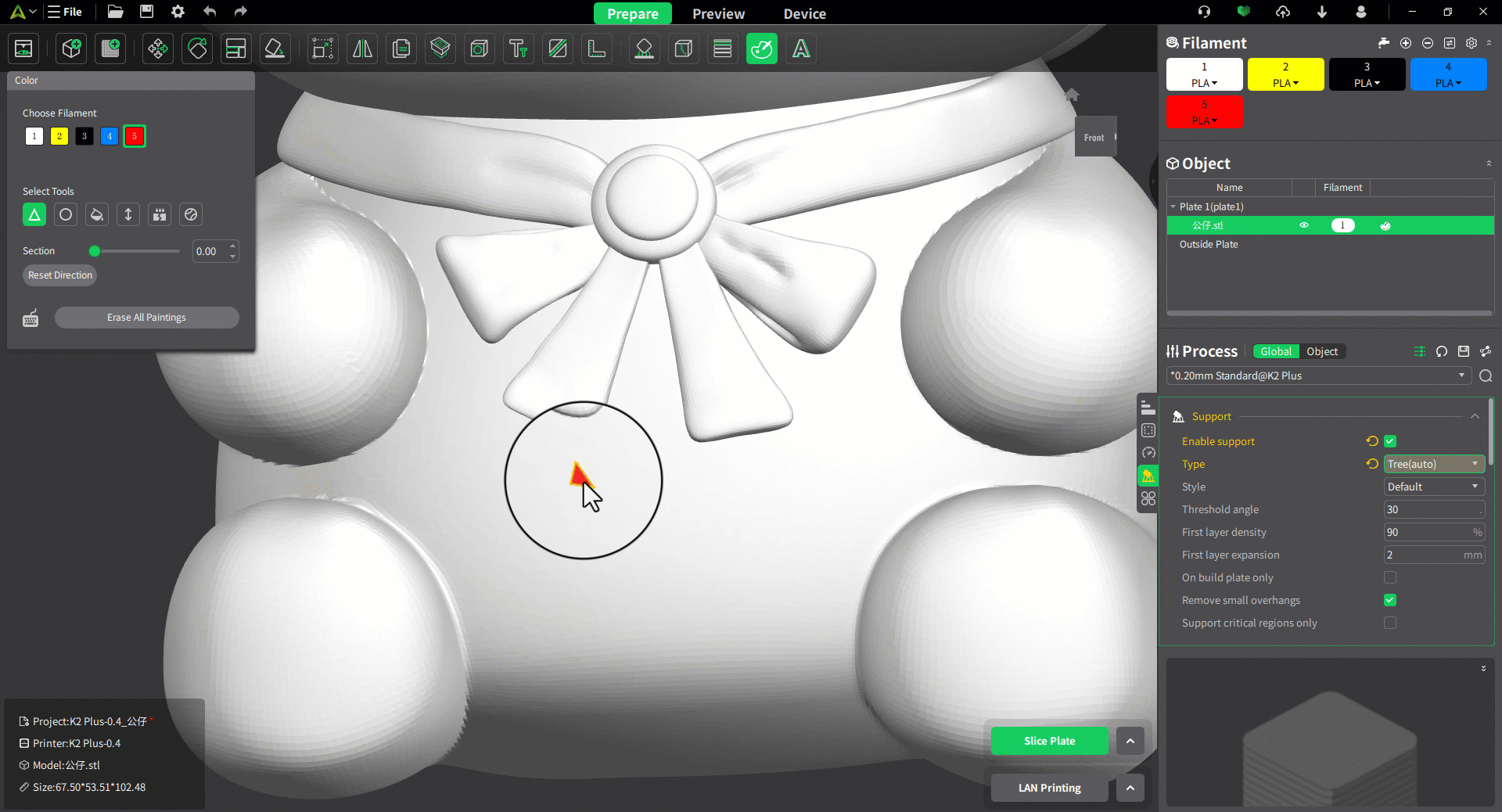Click the Erase All Paintings button

coord(146,318)
